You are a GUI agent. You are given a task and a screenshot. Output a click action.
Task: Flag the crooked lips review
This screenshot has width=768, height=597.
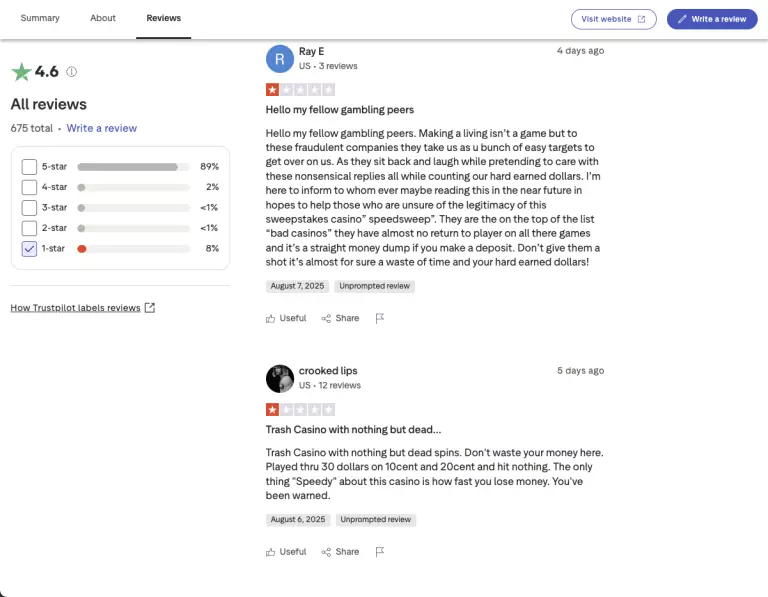[380, 551]
